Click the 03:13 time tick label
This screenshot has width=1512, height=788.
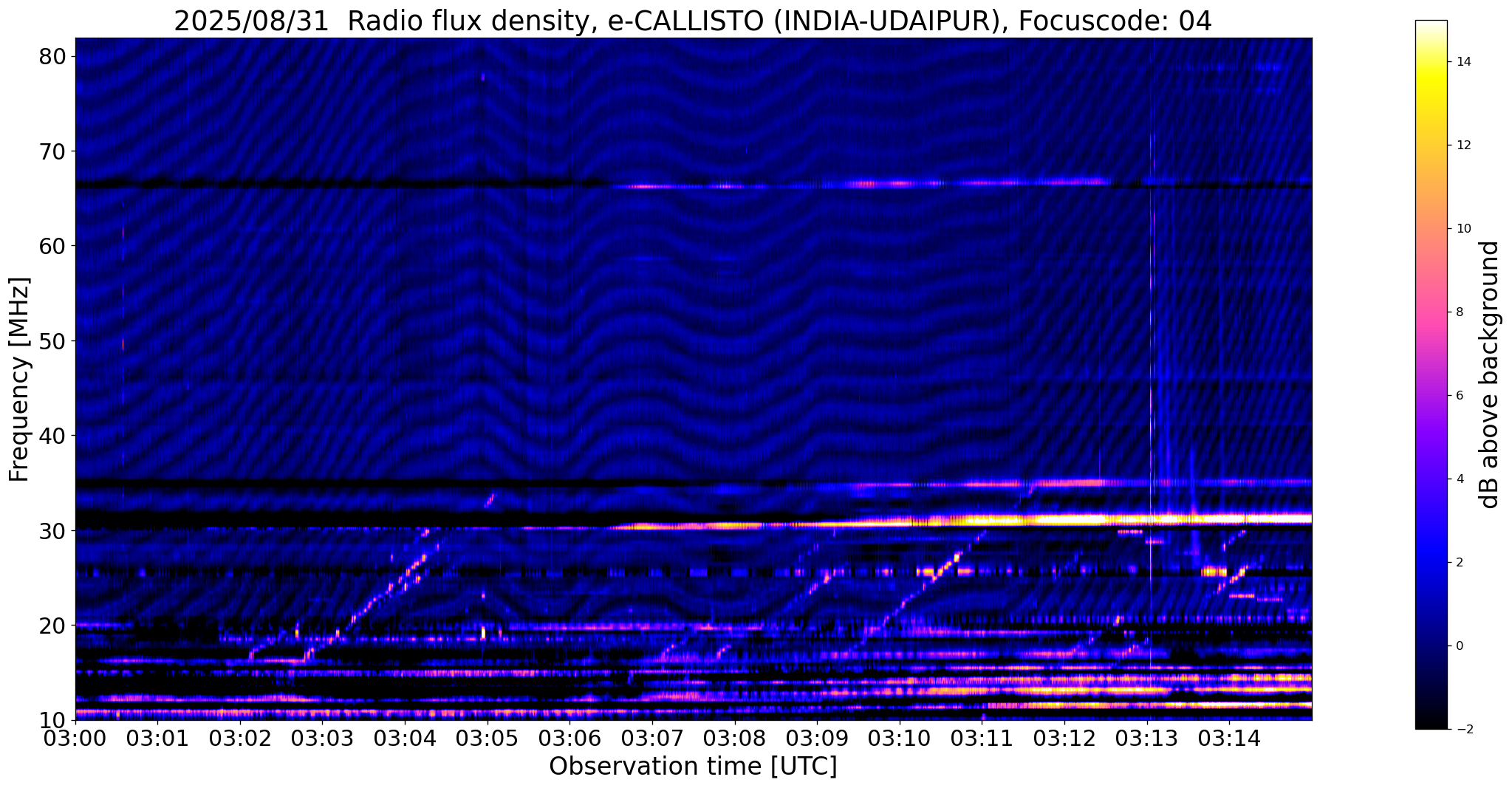pyautogui.click(x=1147, y=738)
